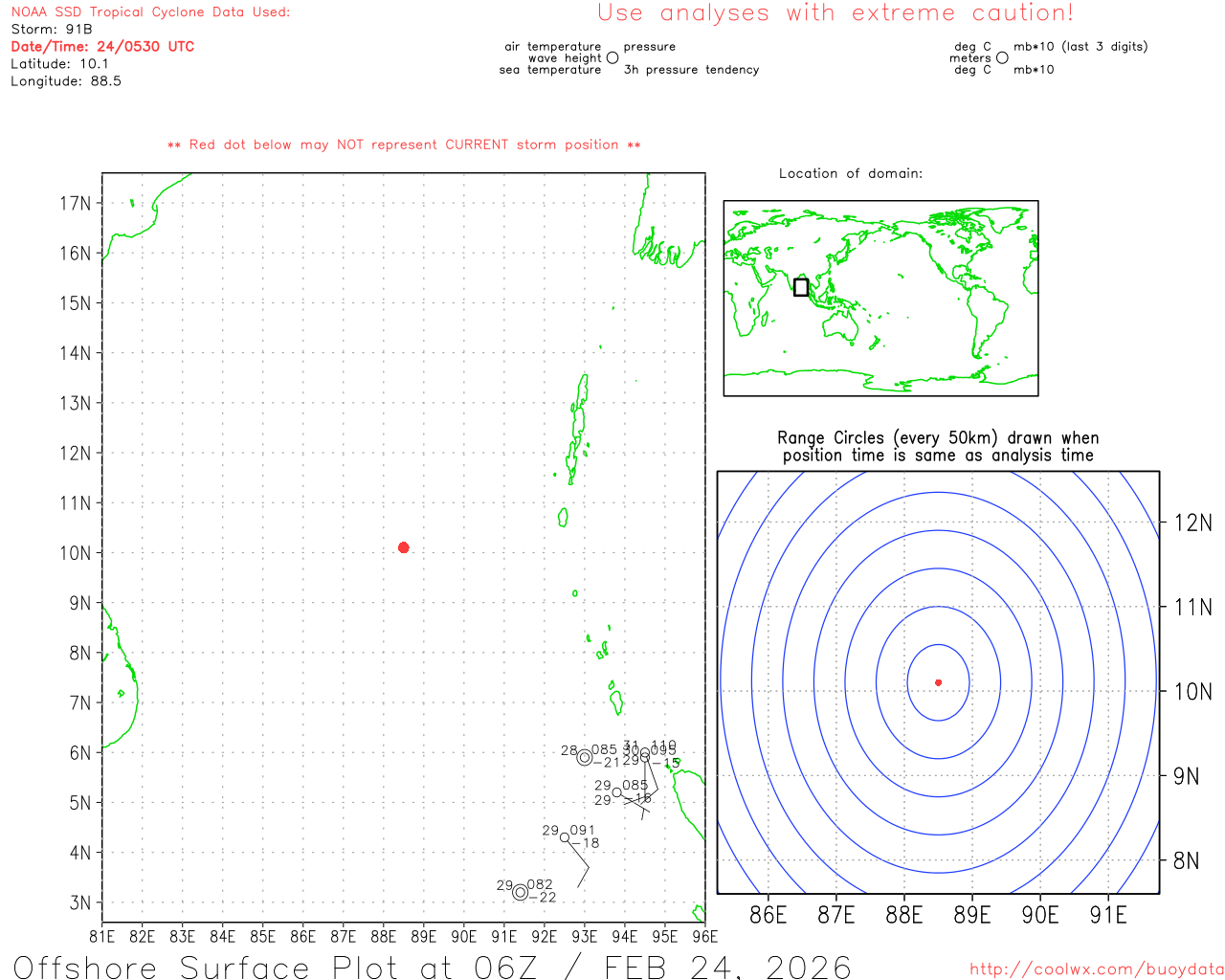Screen dimensions: 1225x980
Task: Click the '9N' label on range circles axis
Action: [x=1187, y=776]
